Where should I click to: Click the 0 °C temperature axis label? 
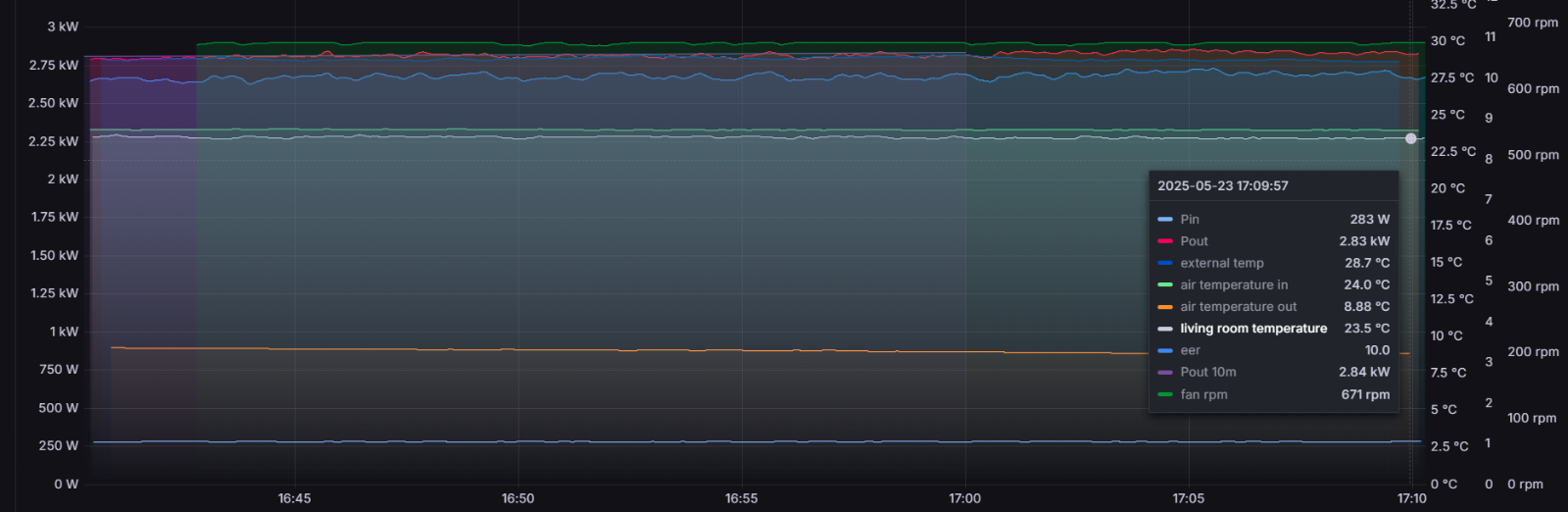tap(1444, 484)
